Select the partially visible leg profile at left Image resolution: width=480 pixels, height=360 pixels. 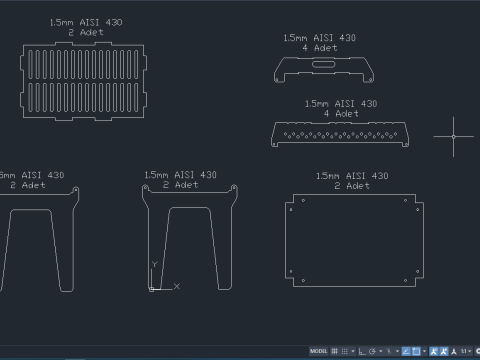pos(39,239)
